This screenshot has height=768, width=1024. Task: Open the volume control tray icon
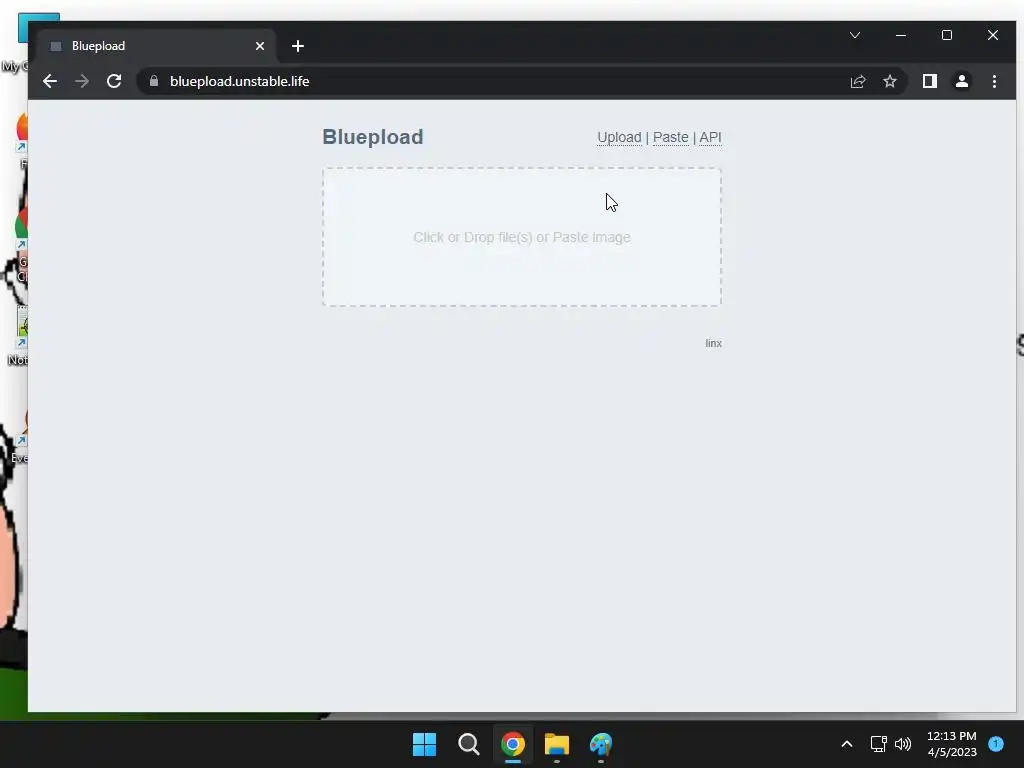tap(903, 744)
